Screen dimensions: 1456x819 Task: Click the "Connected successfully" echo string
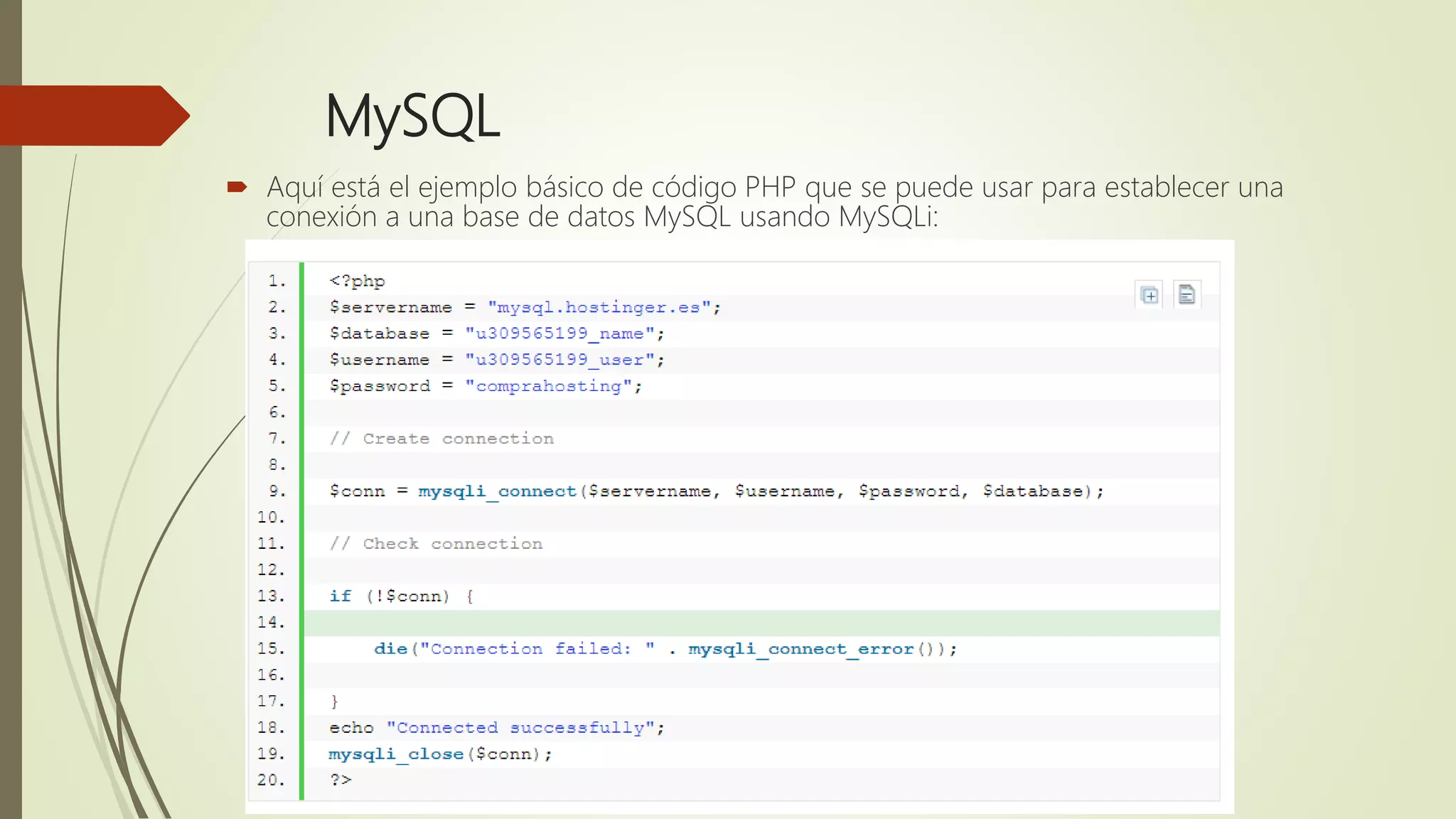click(x=520, y=728)
